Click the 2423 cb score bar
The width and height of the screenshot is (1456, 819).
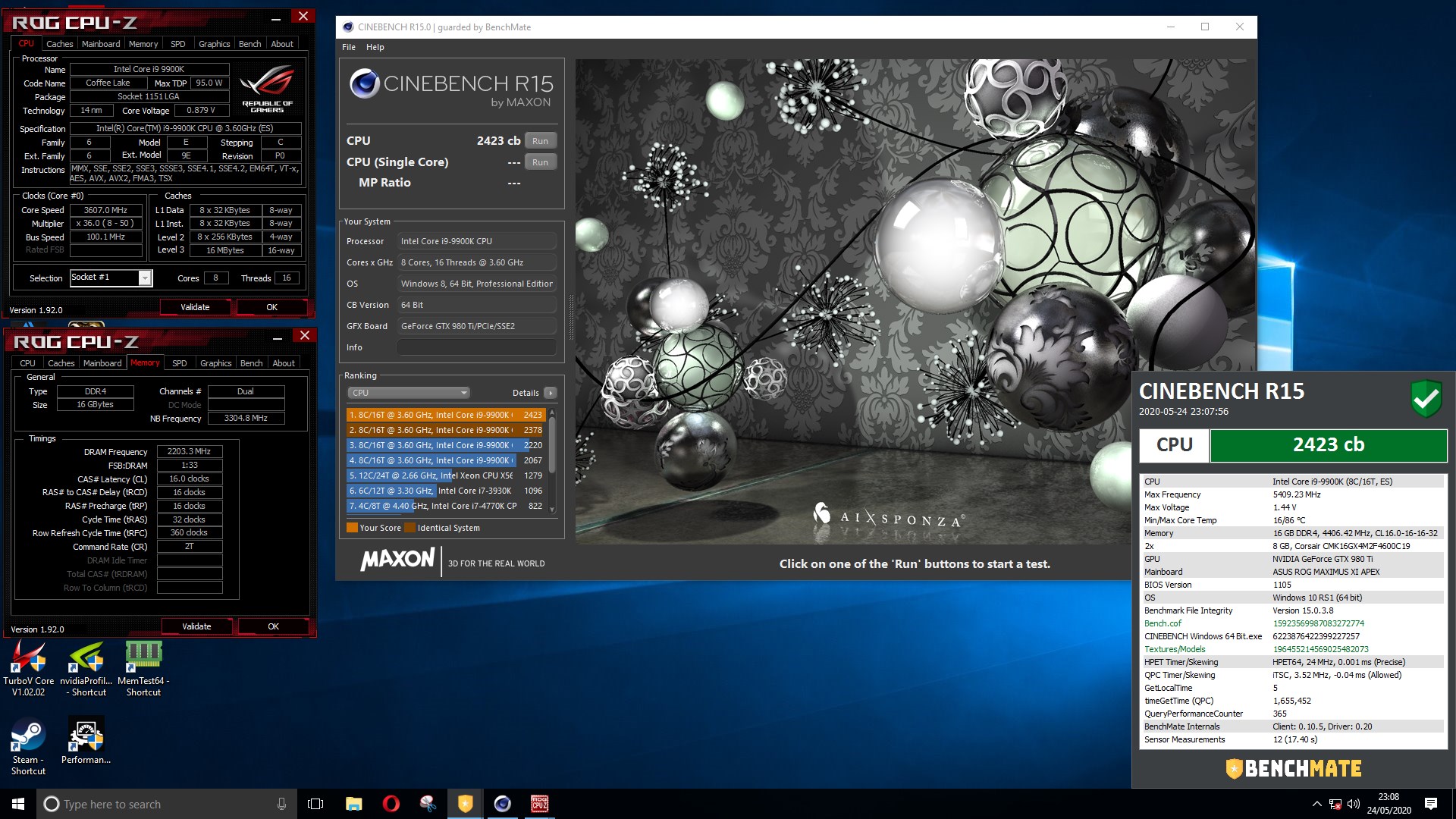click(1329, 445)
